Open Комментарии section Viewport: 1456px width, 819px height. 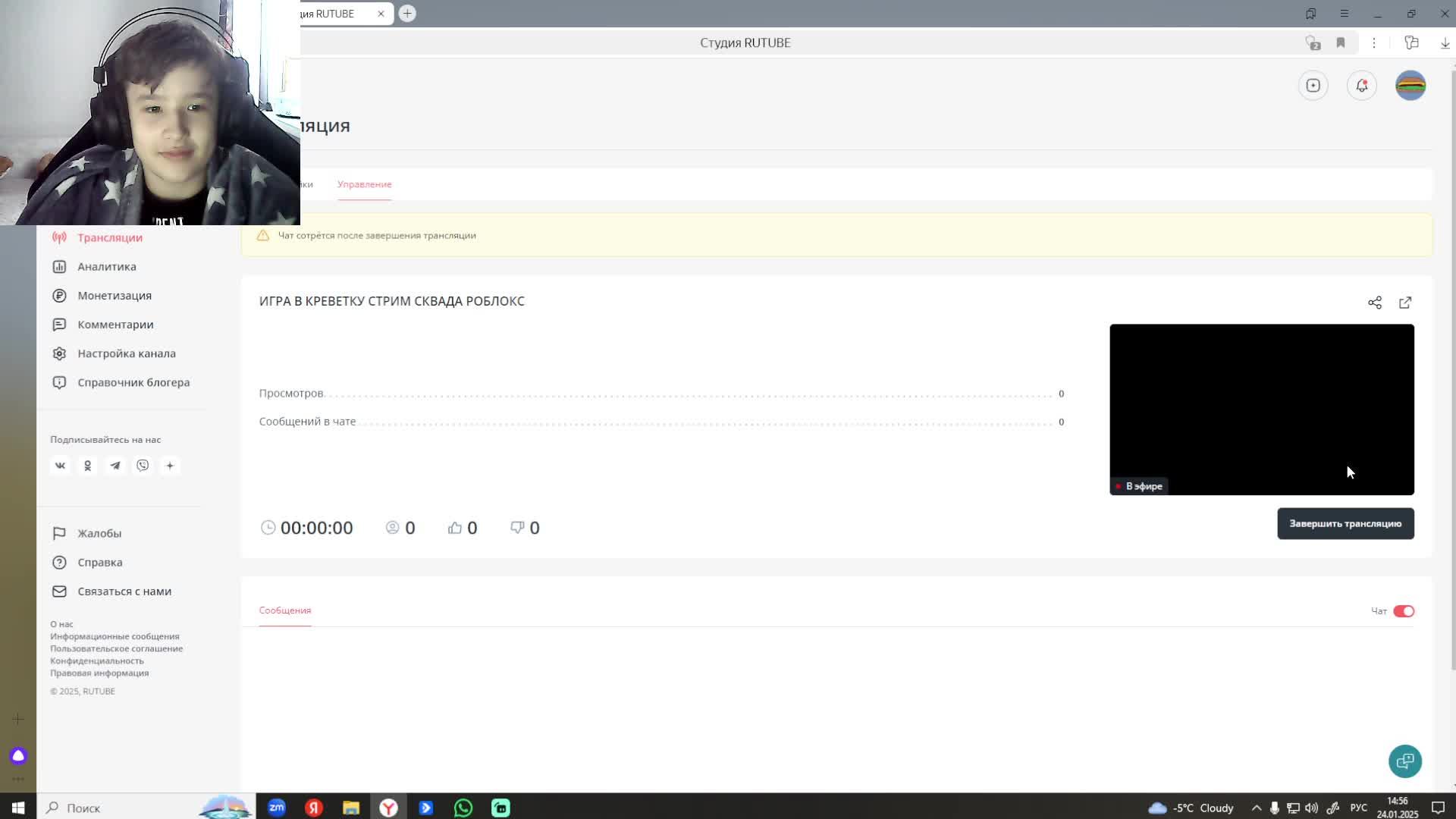pos(102,324)
